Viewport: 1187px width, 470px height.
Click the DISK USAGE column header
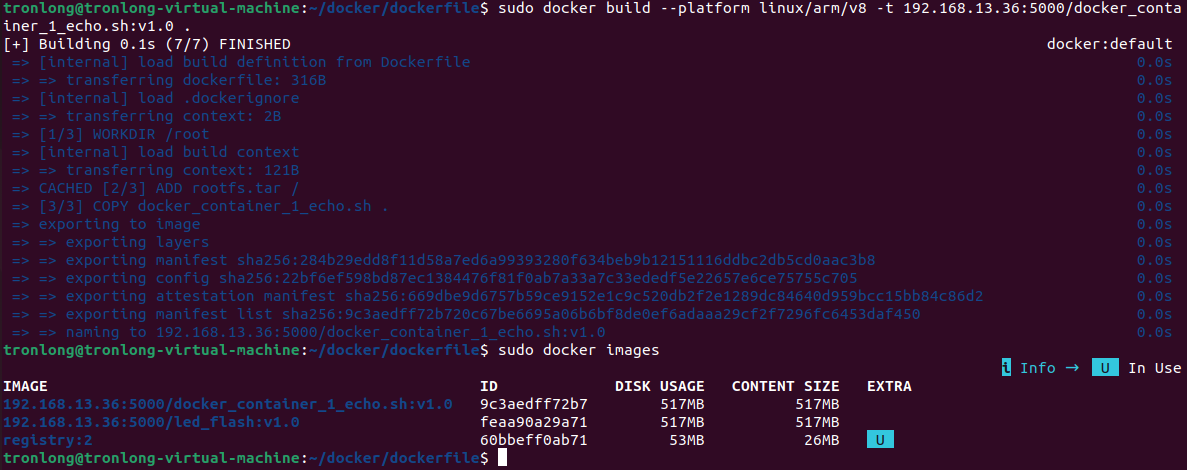point(659,386)
